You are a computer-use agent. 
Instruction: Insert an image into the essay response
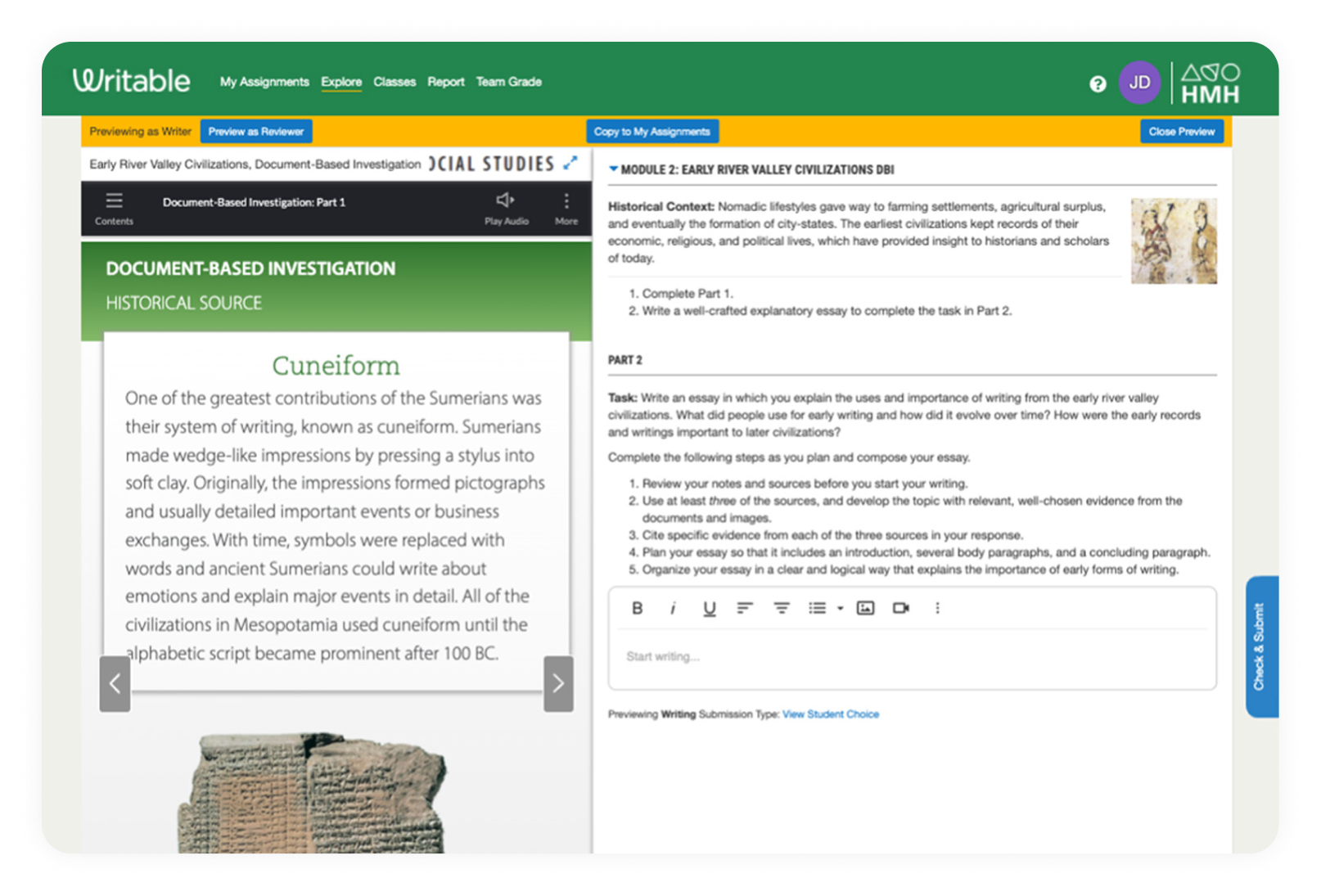(x=866, y=608)
